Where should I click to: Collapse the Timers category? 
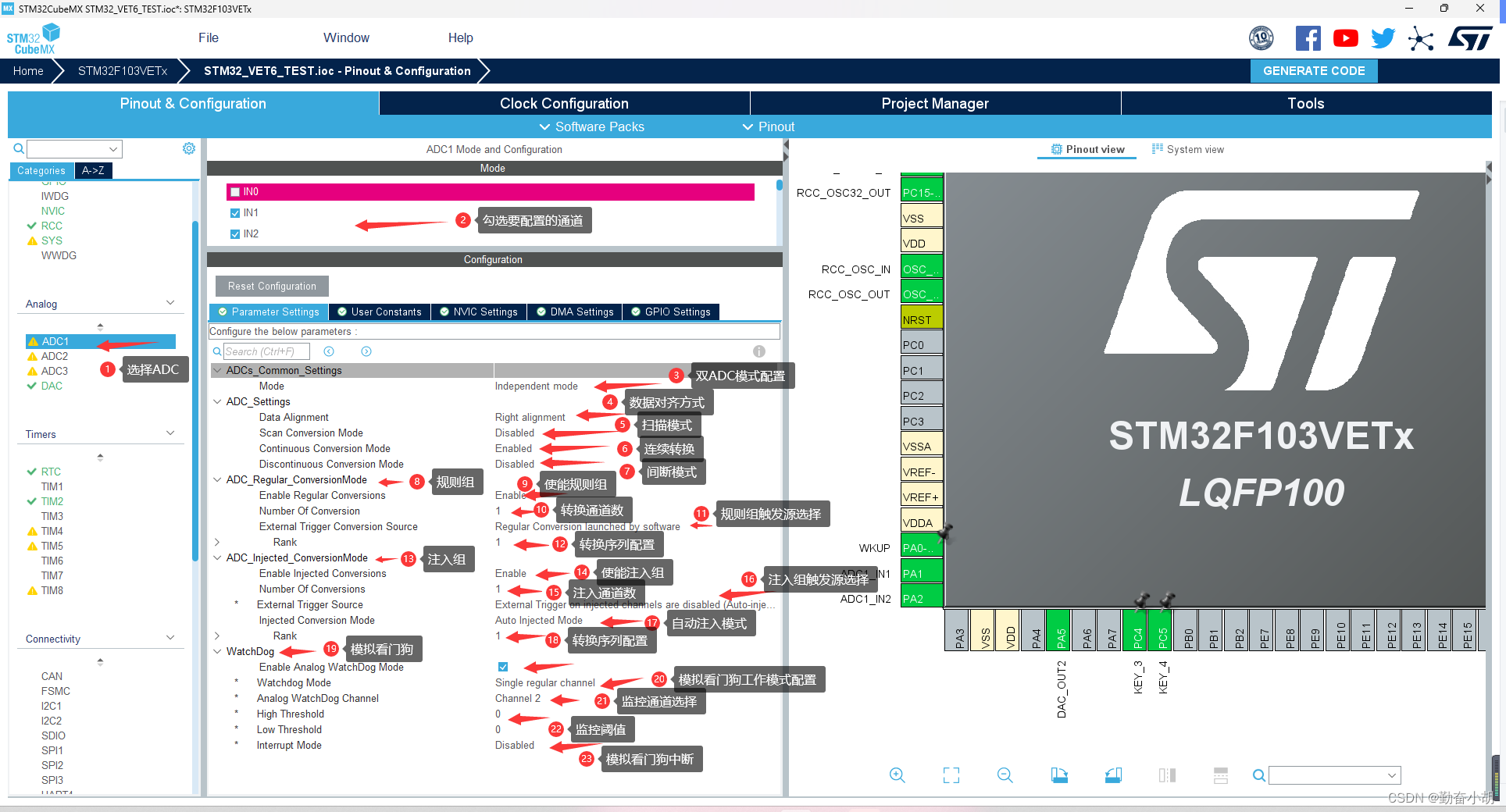170,433
